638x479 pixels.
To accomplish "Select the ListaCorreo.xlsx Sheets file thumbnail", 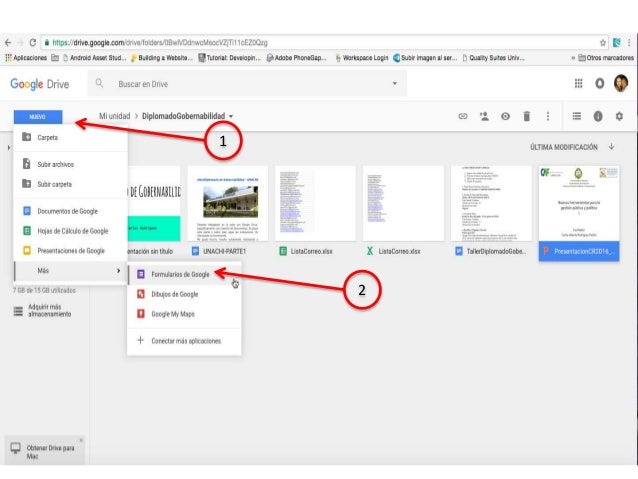I will tap(315, 203).
